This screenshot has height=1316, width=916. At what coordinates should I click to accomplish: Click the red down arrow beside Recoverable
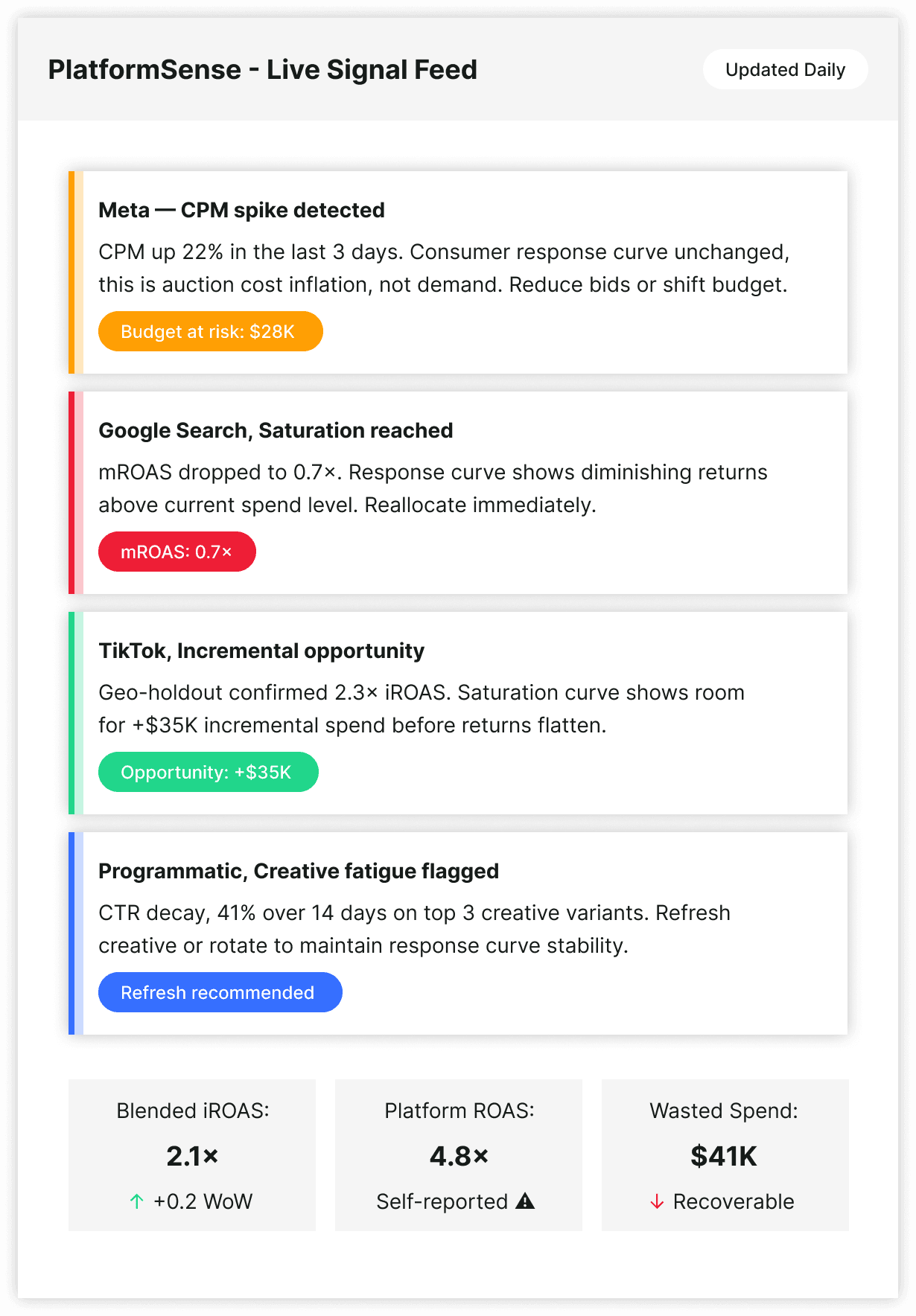pos(657,1201)
